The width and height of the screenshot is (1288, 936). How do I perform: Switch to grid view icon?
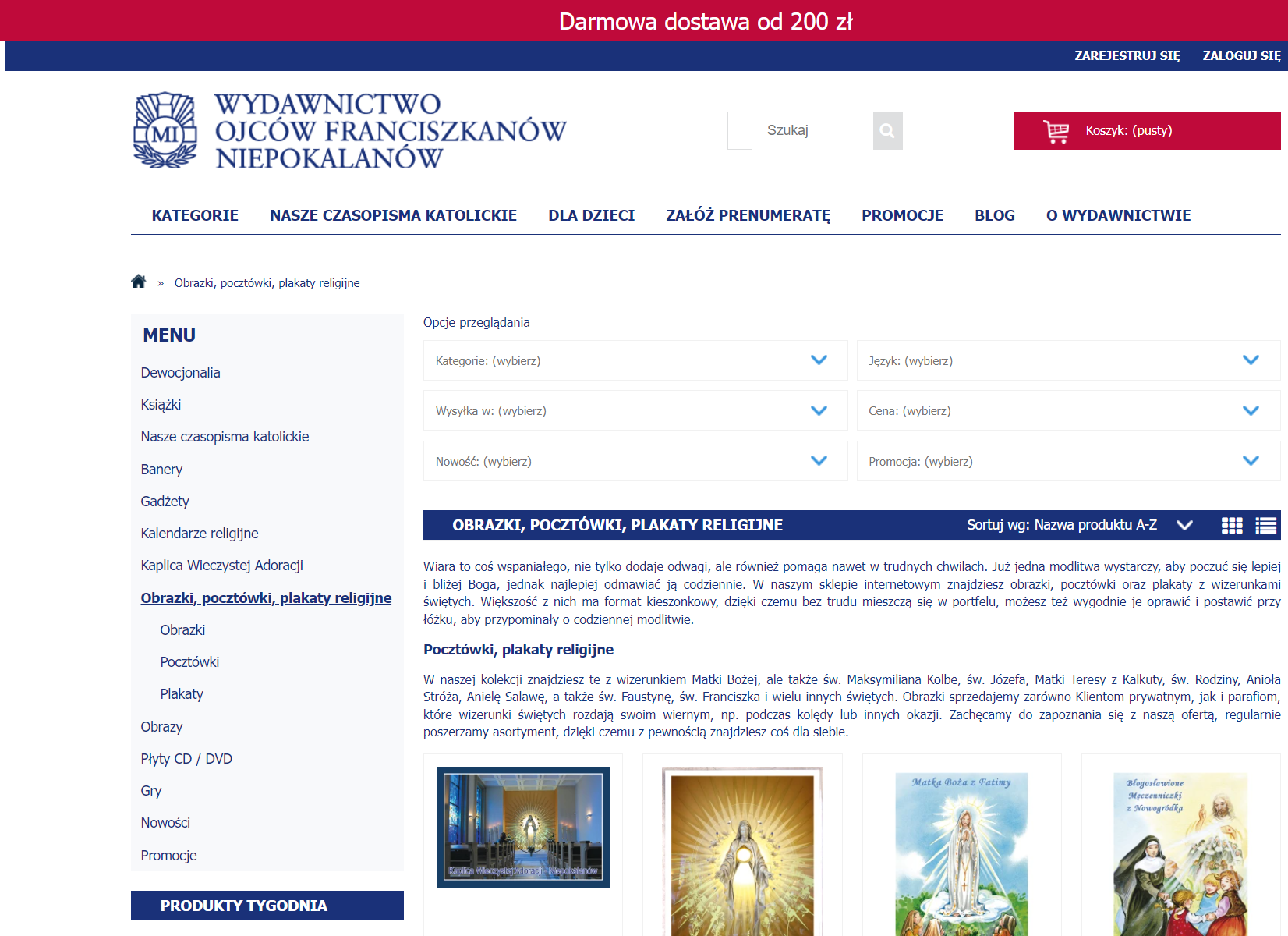point(1232,525)
